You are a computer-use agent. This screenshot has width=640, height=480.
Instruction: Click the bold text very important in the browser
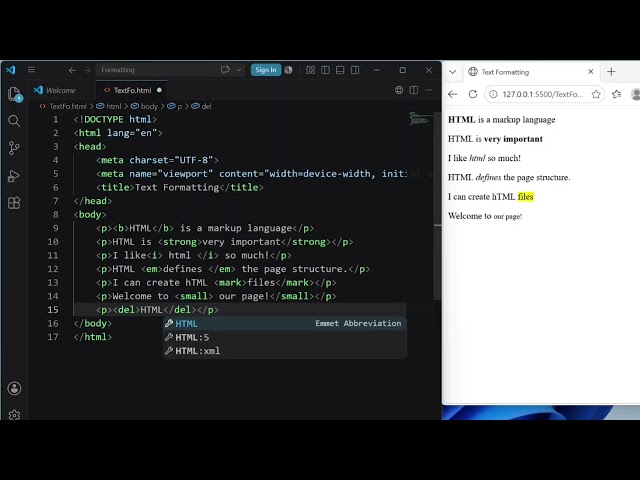pos(513,139)
